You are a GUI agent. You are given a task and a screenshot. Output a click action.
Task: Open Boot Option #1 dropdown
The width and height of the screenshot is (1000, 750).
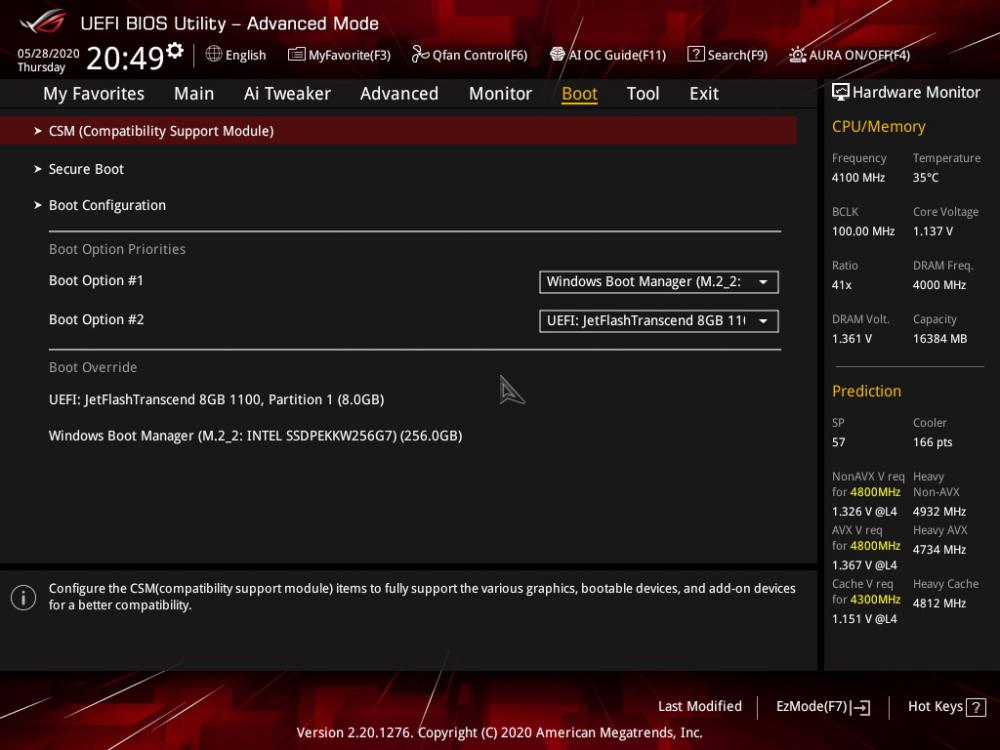pos(659,282)
